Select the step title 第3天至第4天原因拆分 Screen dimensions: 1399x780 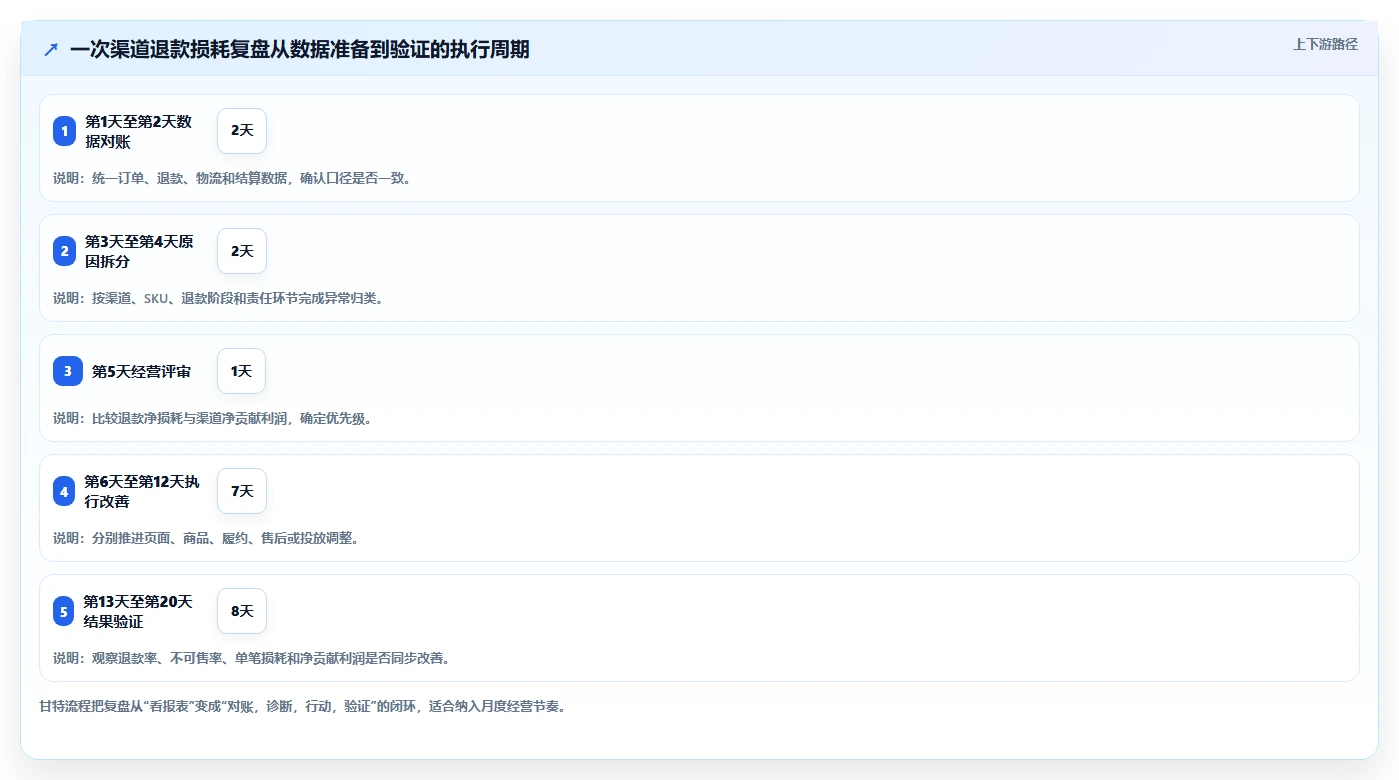pos(139,251)
